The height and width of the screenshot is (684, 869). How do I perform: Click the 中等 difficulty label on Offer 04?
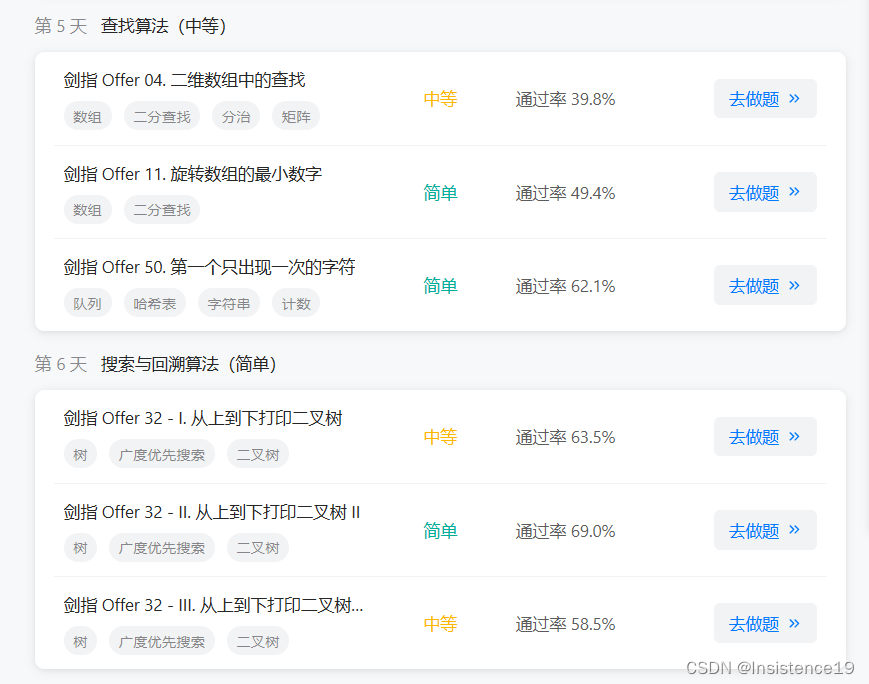point(440,98)
